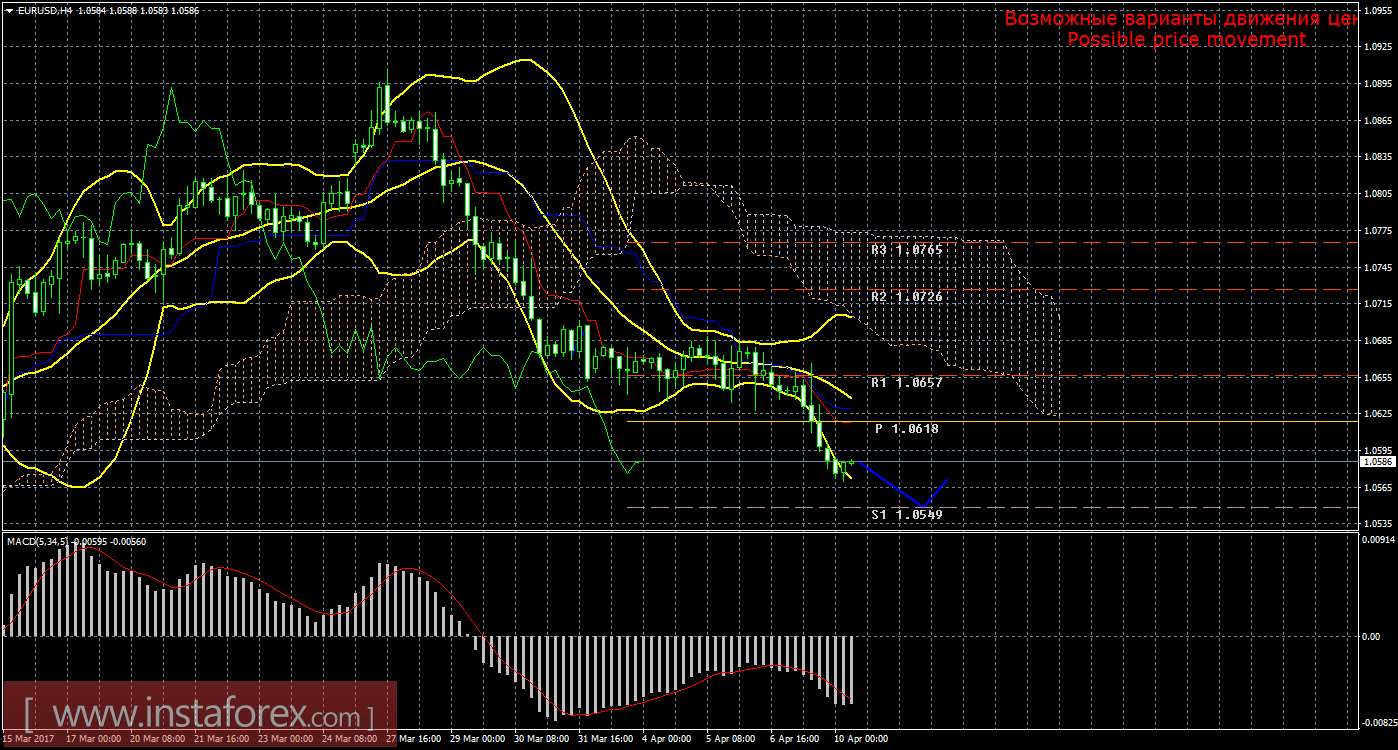
Task: Click the R1 1.0657 pivot label
Action: pos(906,383)
